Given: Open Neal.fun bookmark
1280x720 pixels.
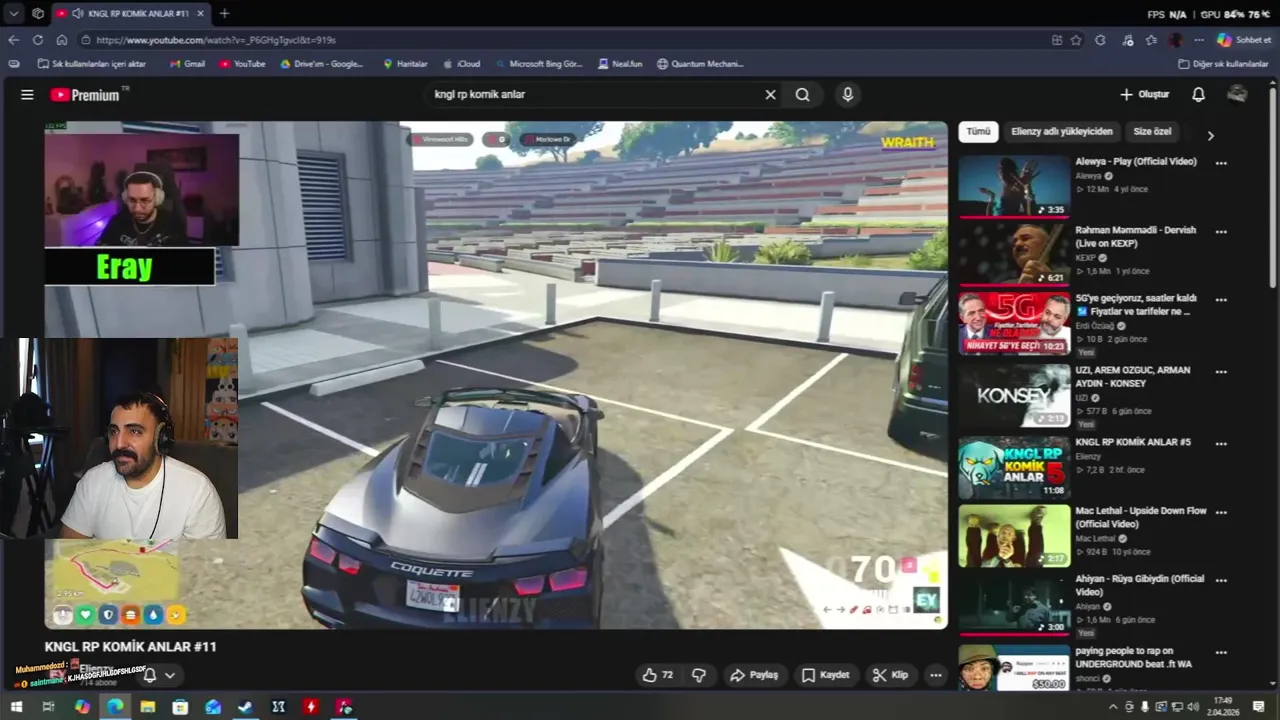Looking at the screenshot, I should (620, 64).
